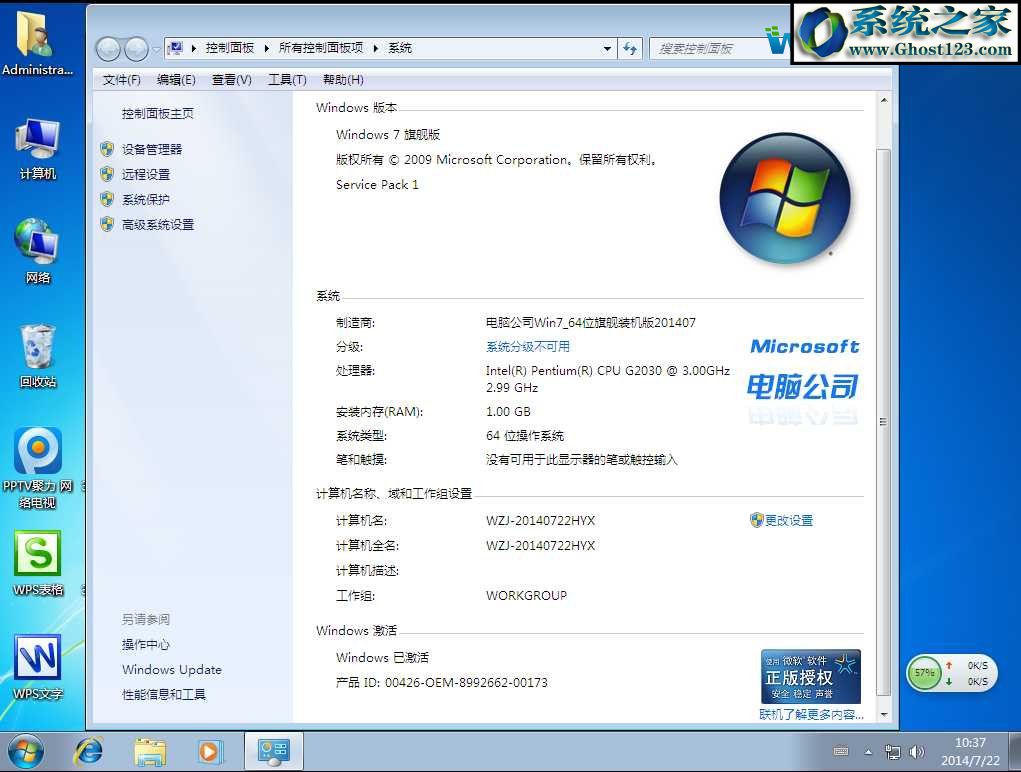Expand breadcrumb arrow before 控制面板

[193, 48]
